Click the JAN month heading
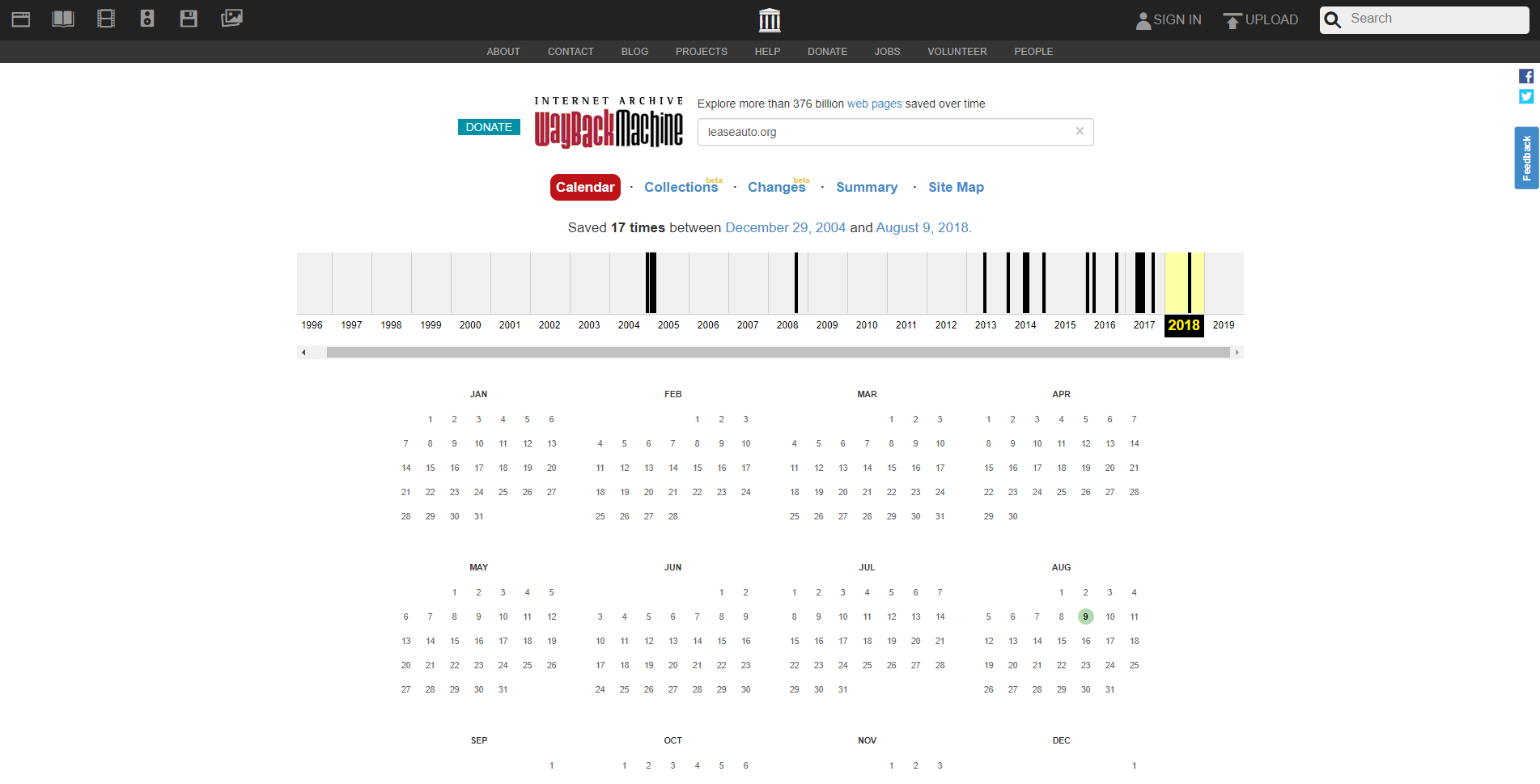Screen dimensions: 1540x784 tap(479, 395)
